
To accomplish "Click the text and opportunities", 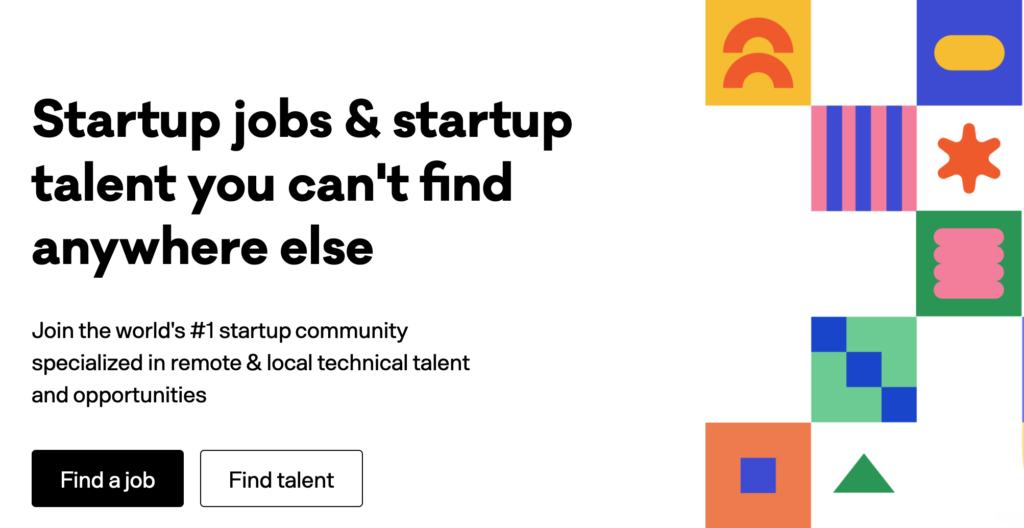I will pyautogui.click(x=119, y=395).
